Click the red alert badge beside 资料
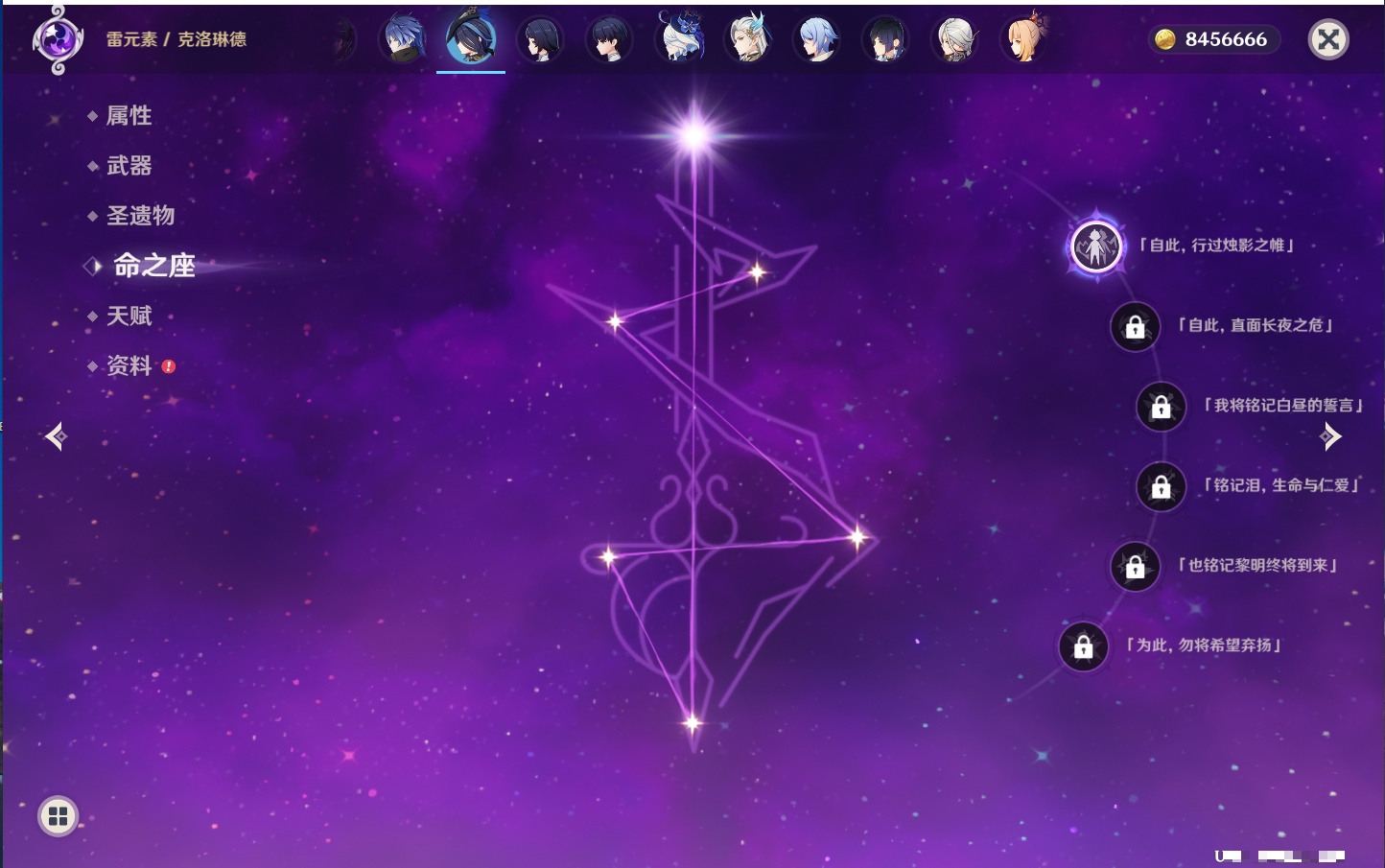The image size is (1385, 868). [169, 366]
